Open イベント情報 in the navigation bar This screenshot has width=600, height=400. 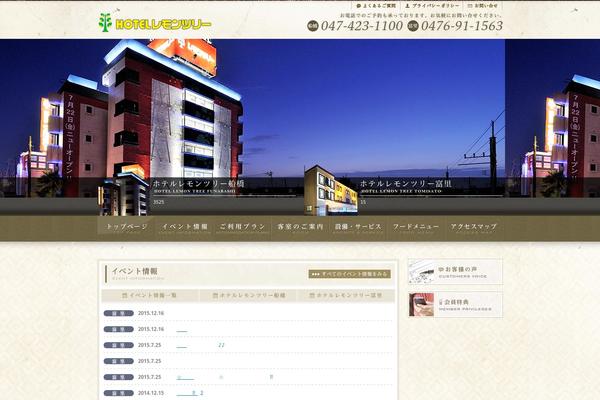[x=185, y=228]
